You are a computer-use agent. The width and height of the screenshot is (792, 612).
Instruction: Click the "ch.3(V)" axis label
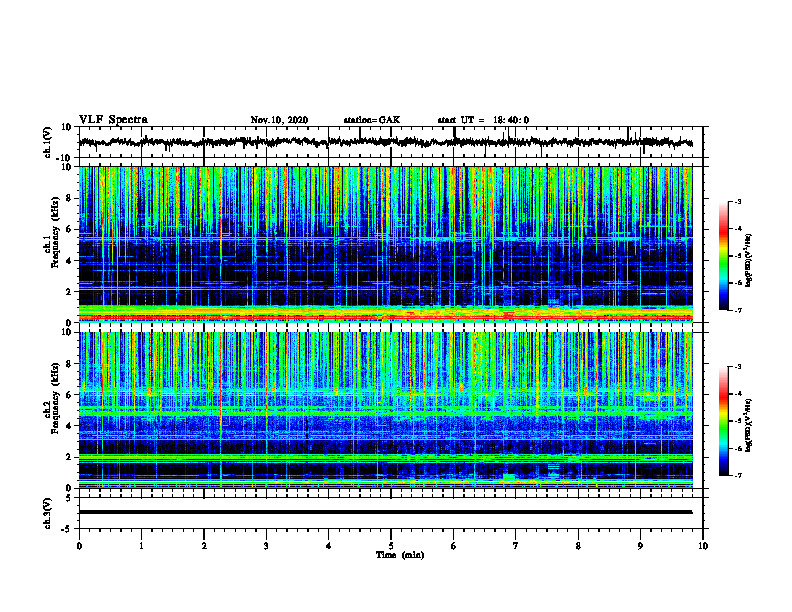click(x=48, y=513)
